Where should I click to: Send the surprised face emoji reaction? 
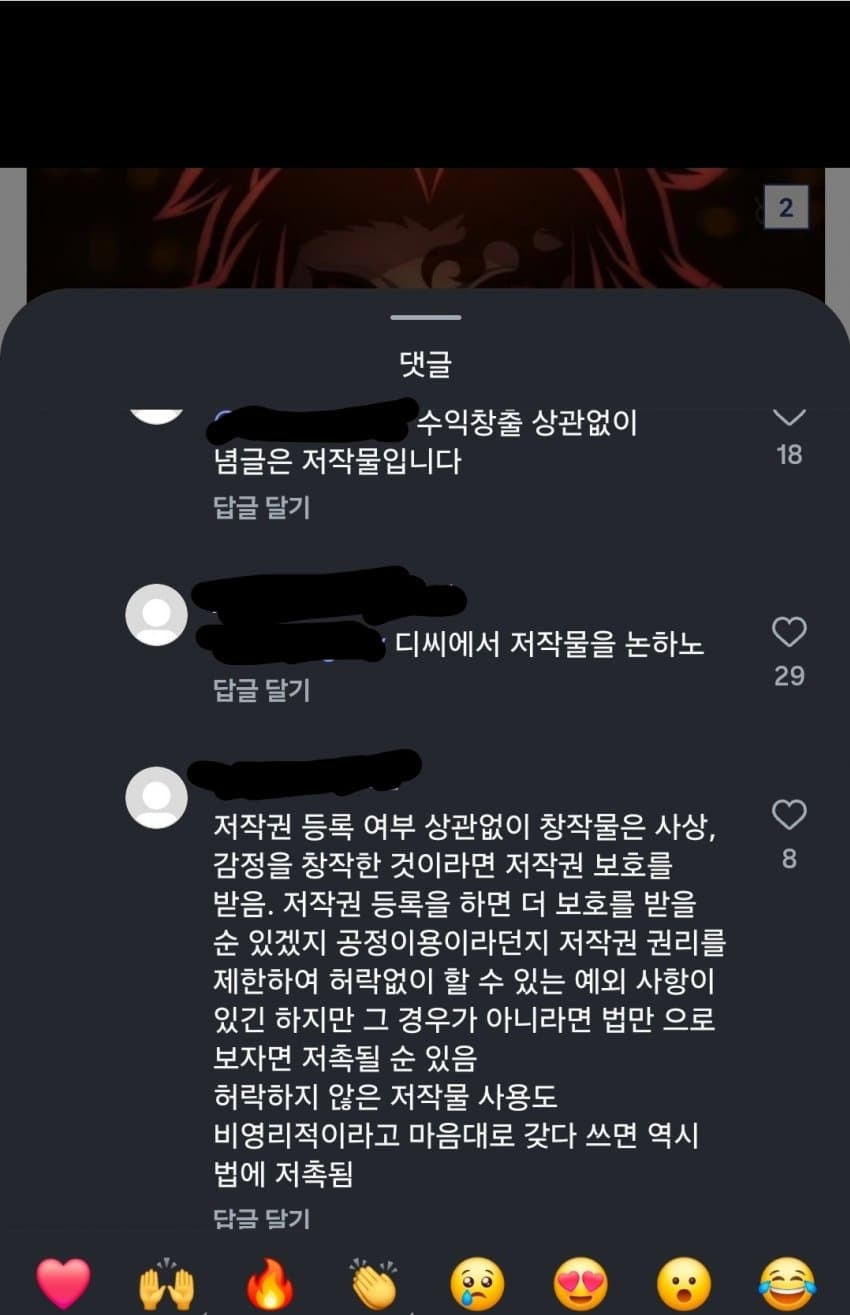point(684,1283)
